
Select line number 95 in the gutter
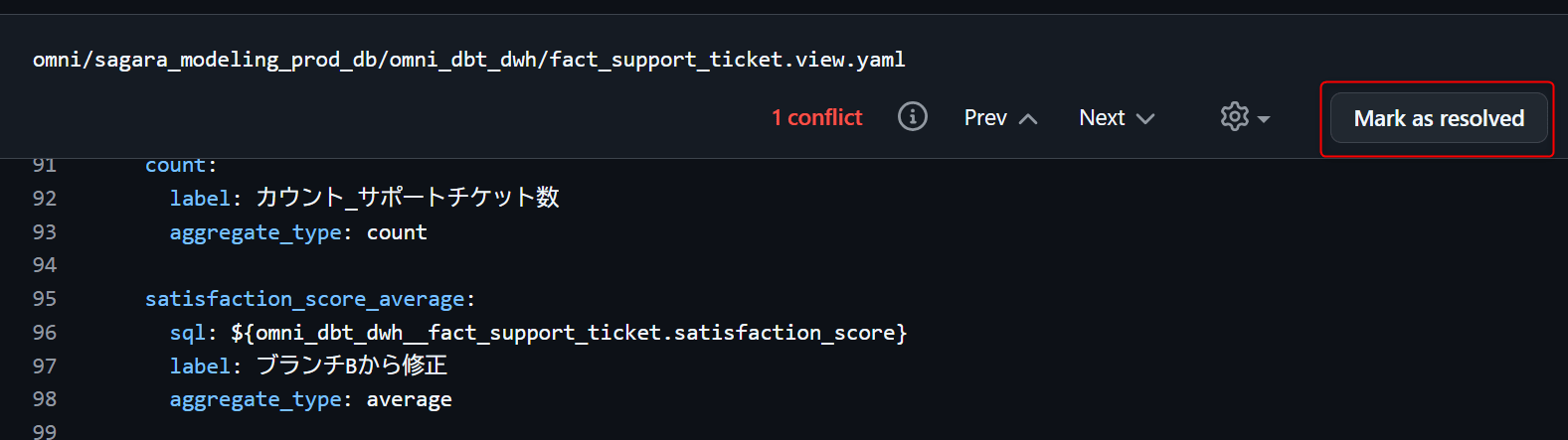tap(45, 299)
